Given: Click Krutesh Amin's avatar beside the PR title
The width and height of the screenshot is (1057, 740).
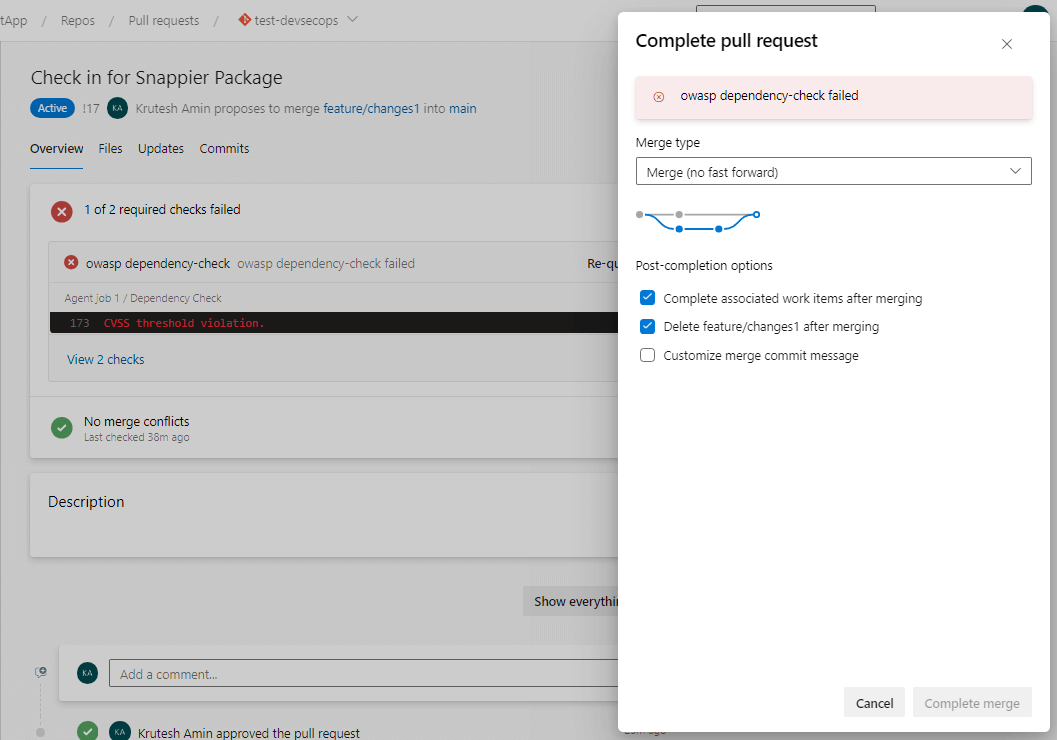Looking at the screenshot, I should pyautogui.click(x=118, y=108).
